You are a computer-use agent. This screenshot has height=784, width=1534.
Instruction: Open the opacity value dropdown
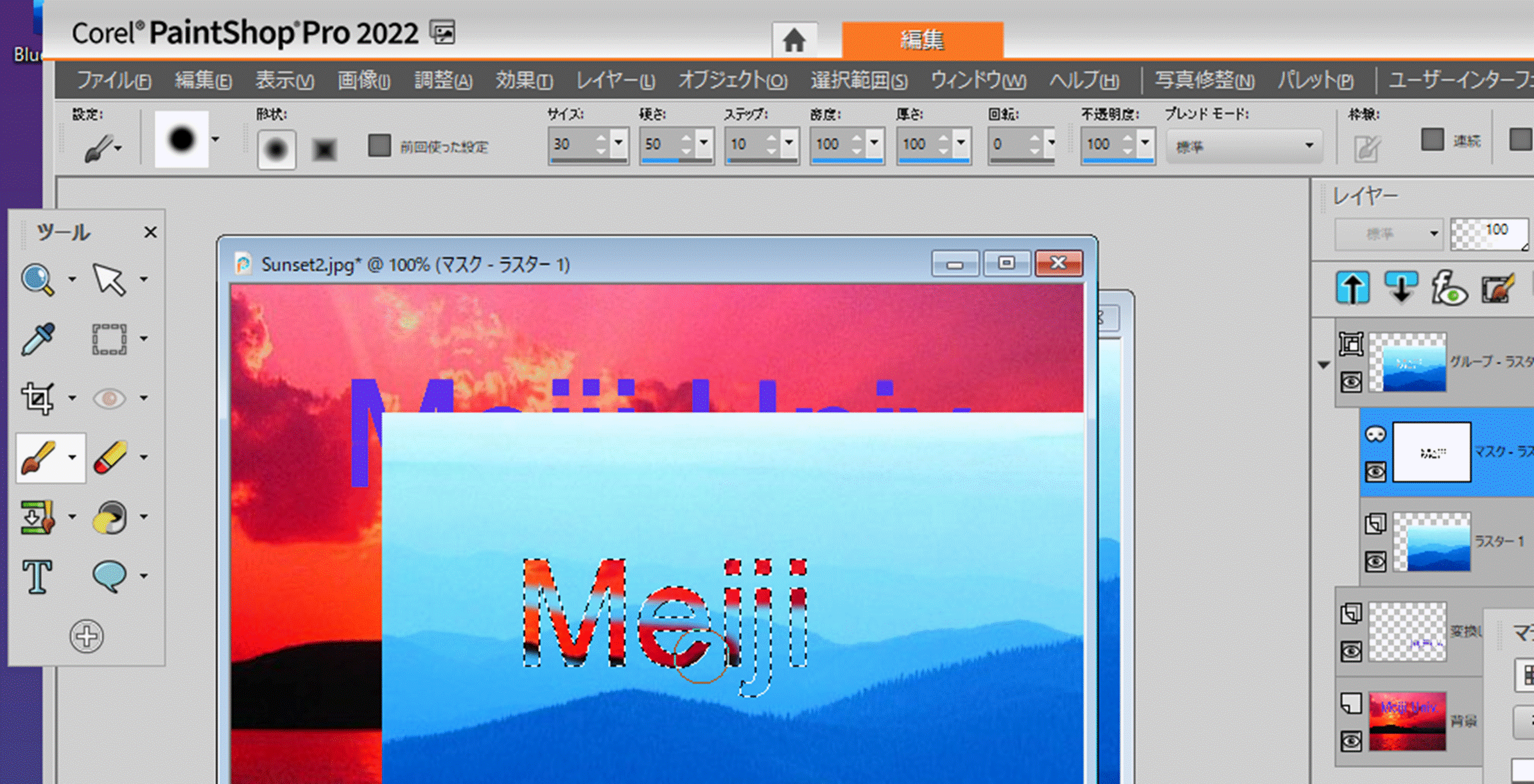pyautogui.click(x=1145, y=142)
